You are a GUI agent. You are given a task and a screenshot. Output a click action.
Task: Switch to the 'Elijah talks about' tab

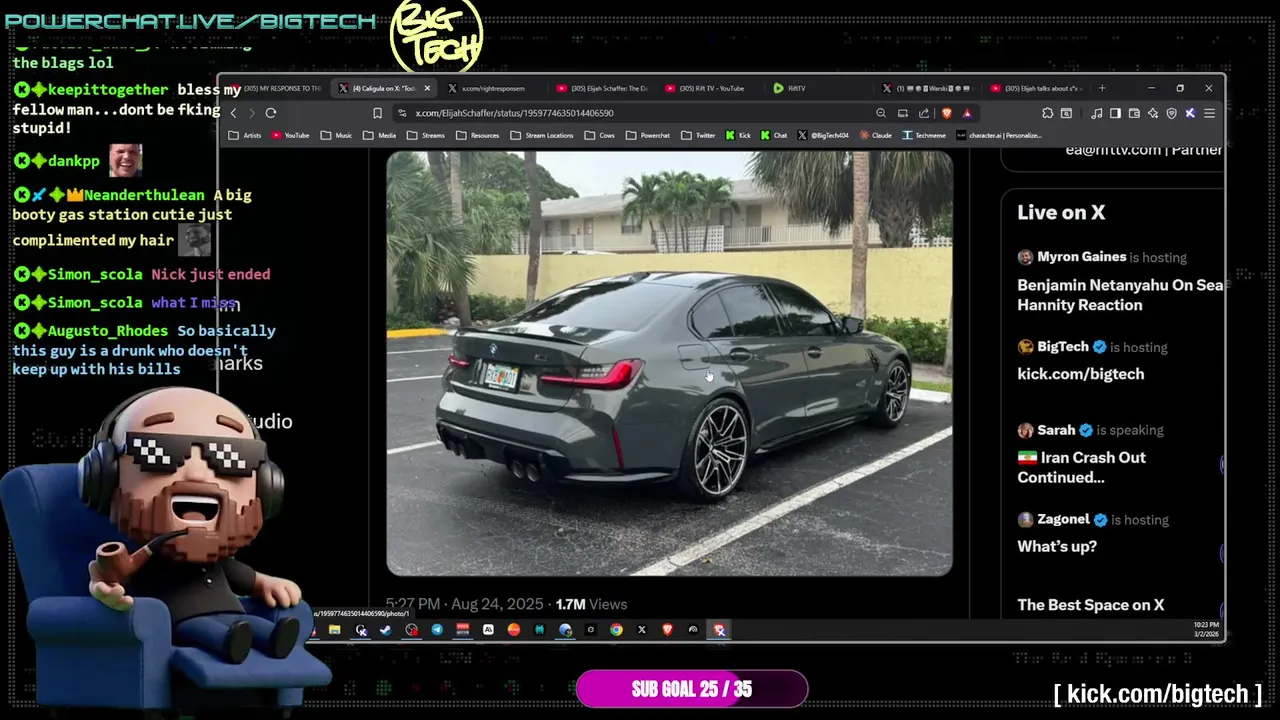click(x=1037, y=88)
